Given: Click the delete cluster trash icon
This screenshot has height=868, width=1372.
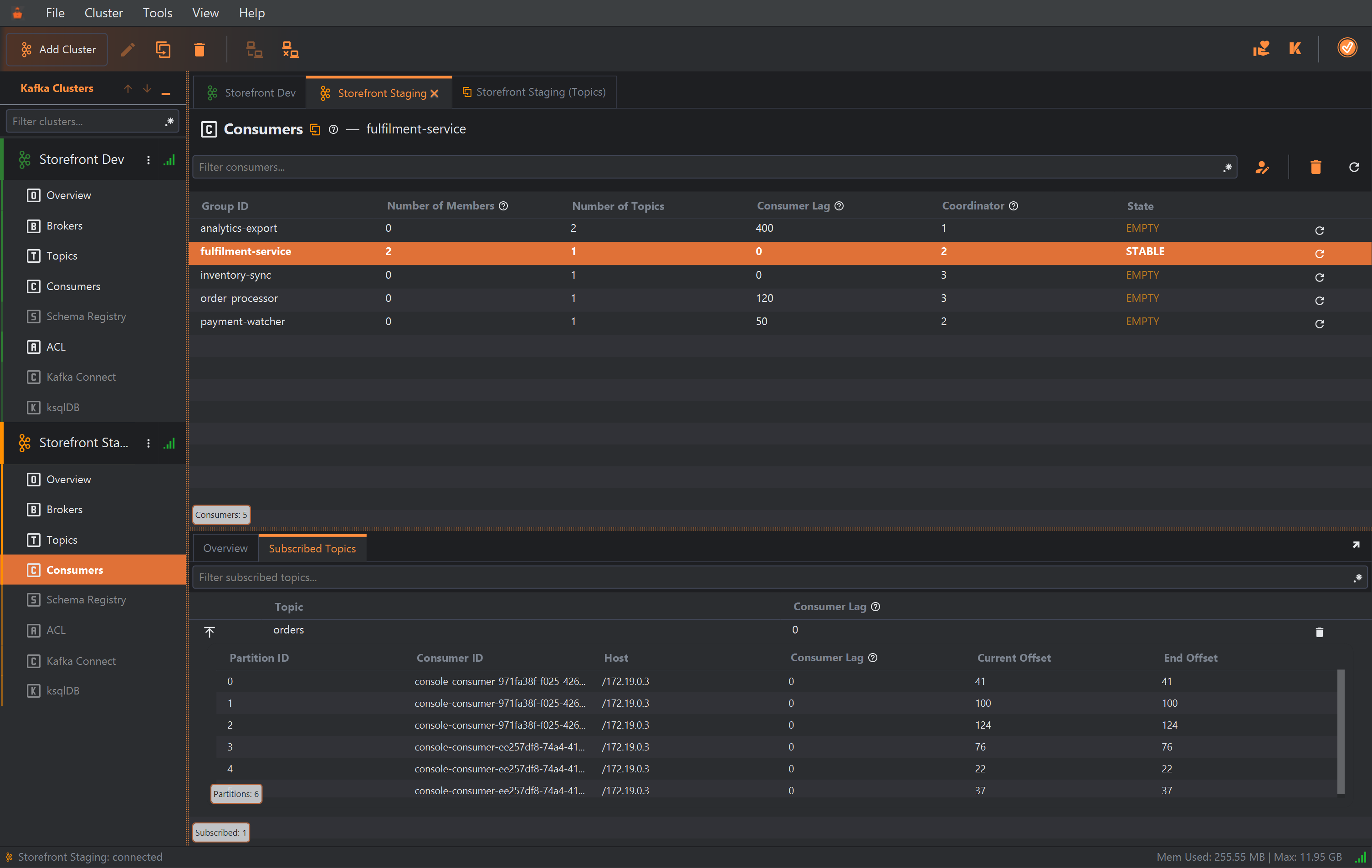Looking at the screenshot, I should [x=199, y=50].
